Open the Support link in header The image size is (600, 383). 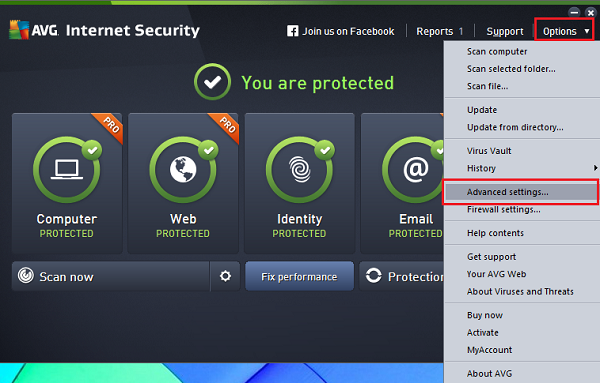point(505,31)
